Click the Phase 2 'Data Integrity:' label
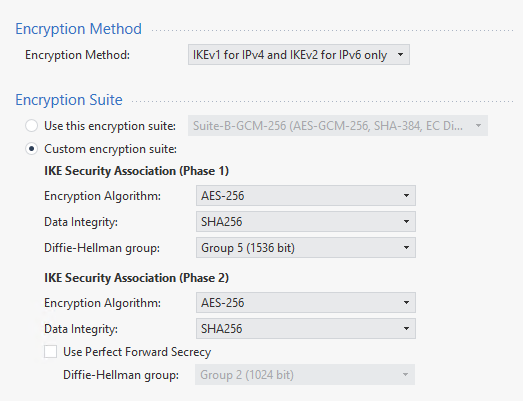This screenshot has height=401, width=523. click(x=81, y=329)
